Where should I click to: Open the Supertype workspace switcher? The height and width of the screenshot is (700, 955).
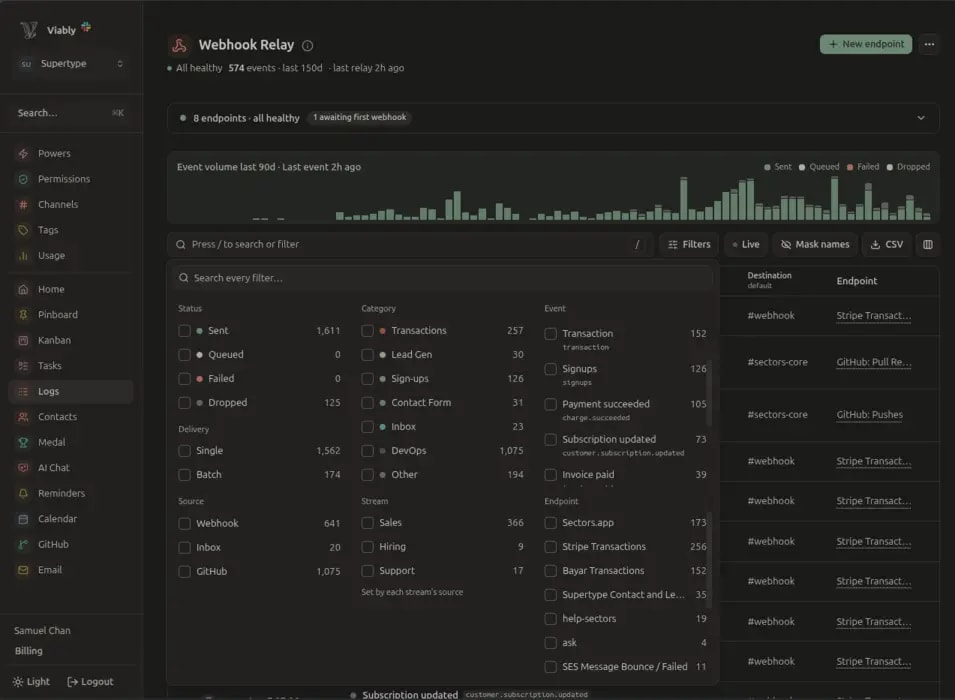pyautogui.click(x=71, y=63)
